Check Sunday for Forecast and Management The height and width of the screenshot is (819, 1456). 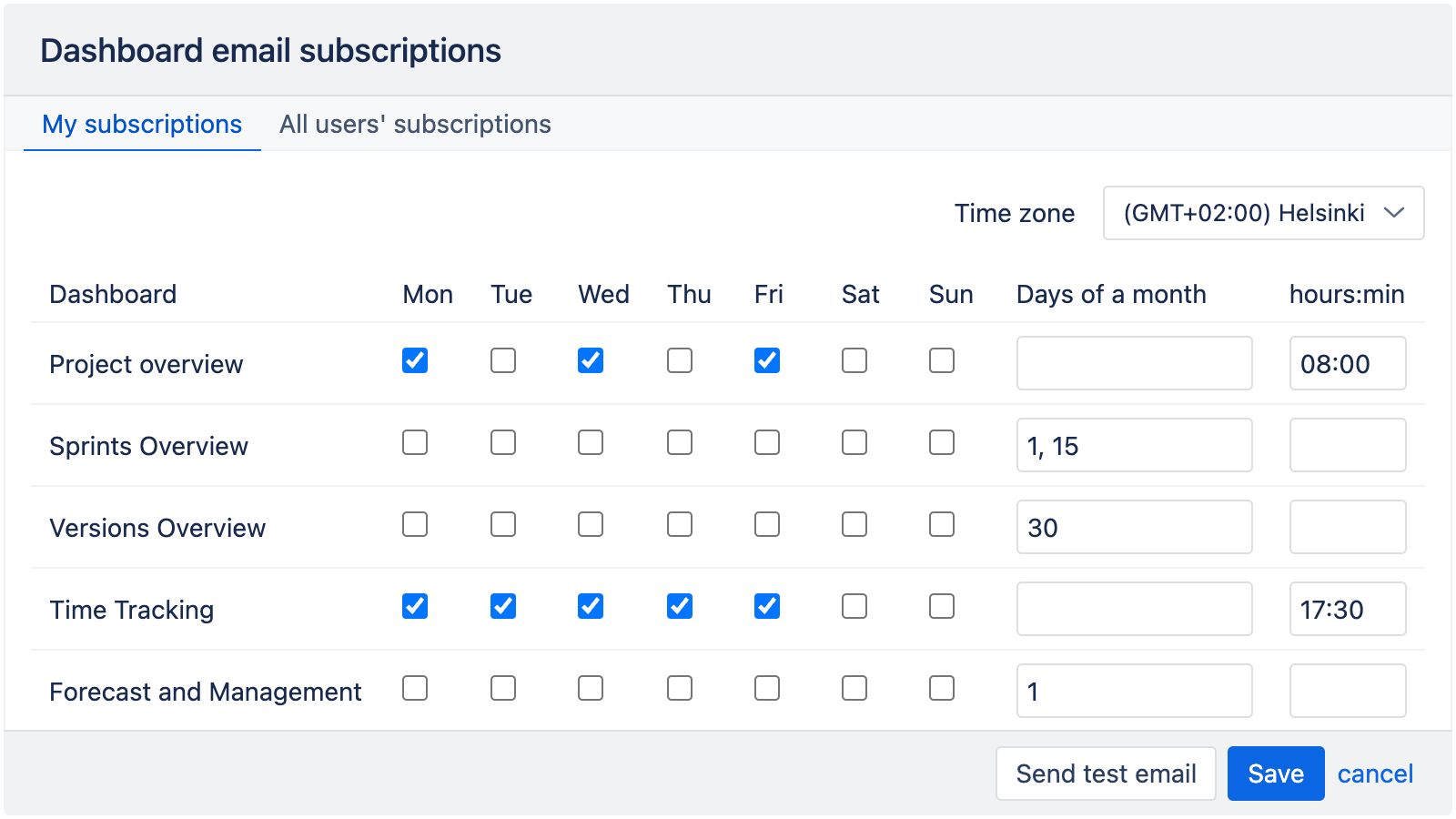click(942, 689)
